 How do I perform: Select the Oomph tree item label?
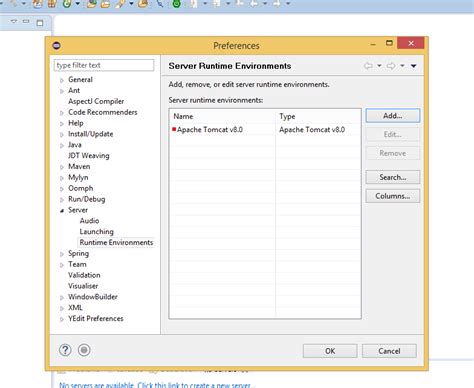click(x=81, y=188)
